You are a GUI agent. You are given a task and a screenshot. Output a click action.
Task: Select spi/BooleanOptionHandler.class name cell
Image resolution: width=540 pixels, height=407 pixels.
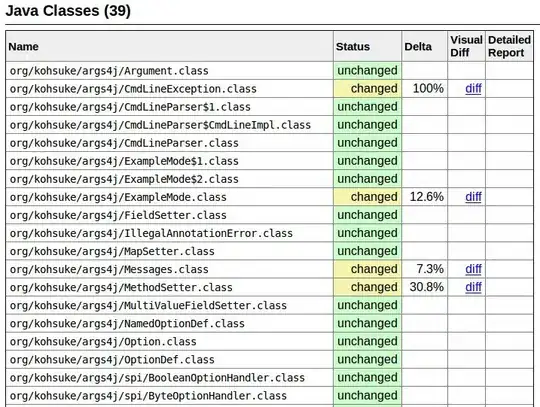tap(169, 377)
